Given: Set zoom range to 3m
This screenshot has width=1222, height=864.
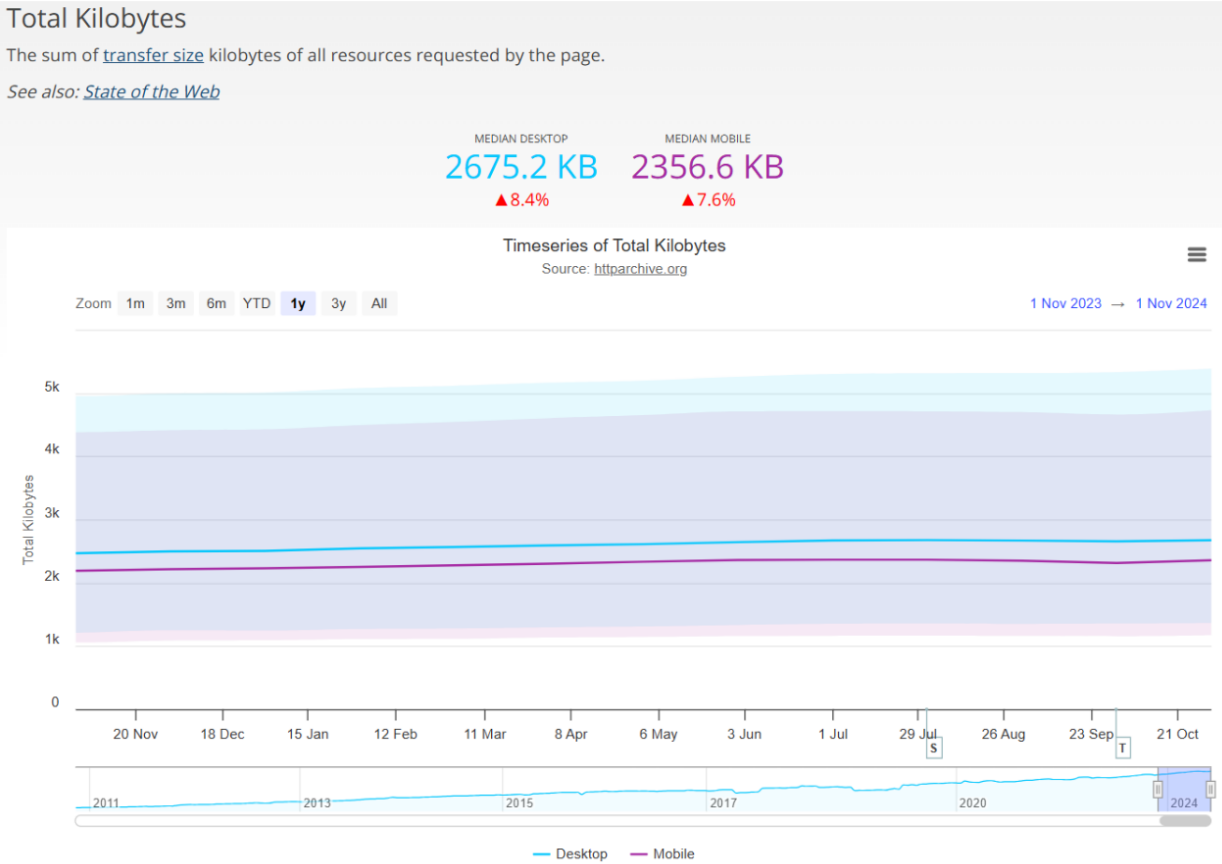Looking at the screenshot, I should point(176,303).
